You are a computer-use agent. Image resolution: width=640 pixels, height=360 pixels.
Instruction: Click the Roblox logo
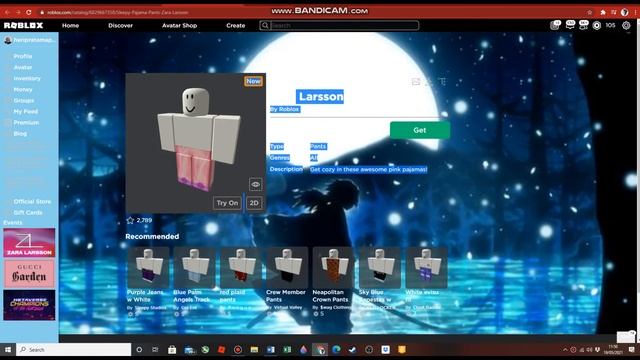(23, 25)
